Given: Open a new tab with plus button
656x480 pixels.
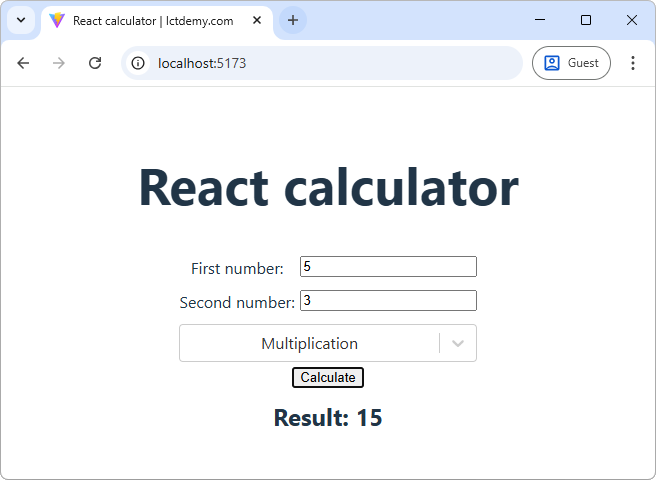Looking at the screenshot, I should point(293,20).
